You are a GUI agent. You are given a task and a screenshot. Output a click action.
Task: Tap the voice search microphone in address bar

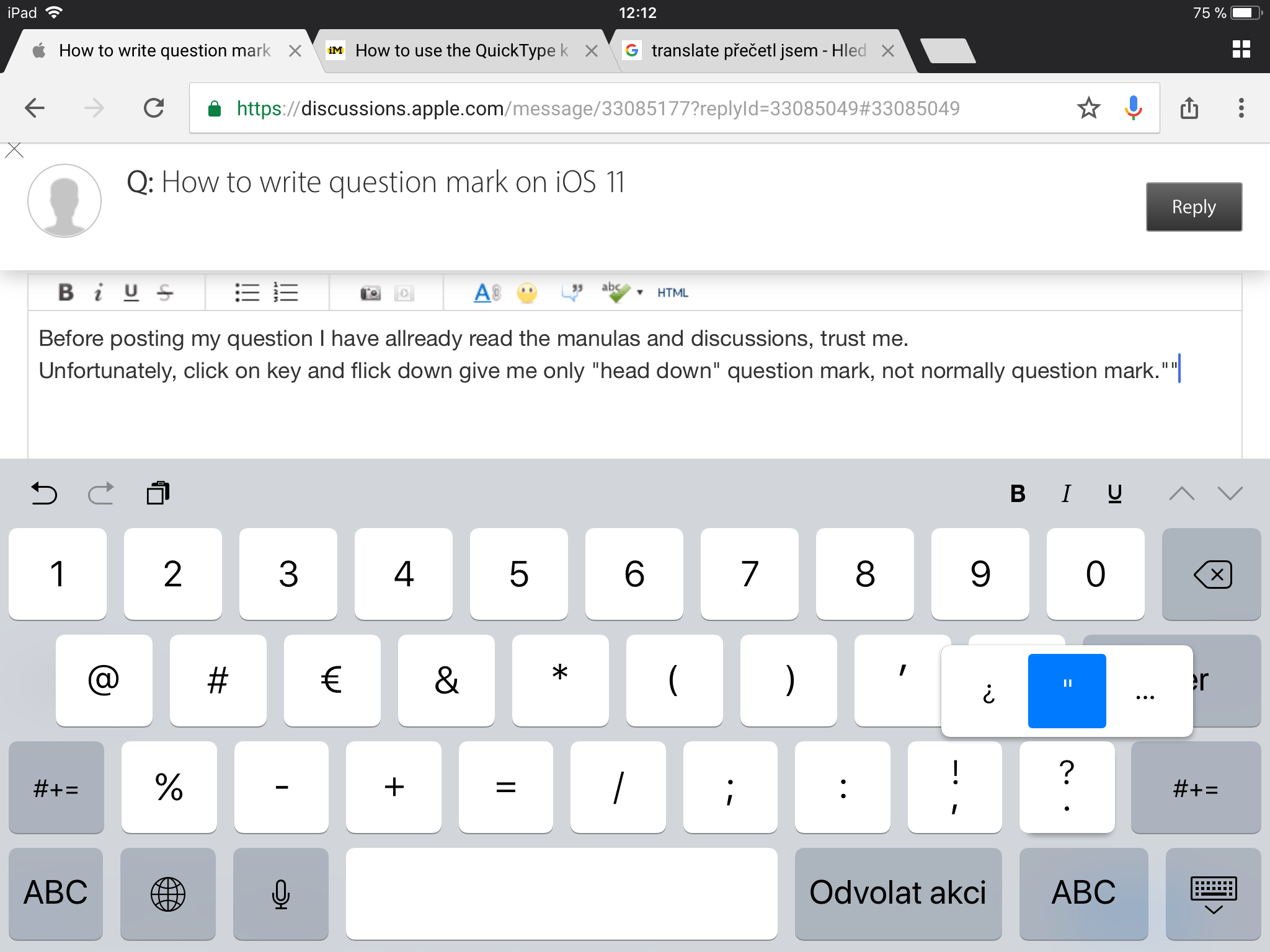(1133, 108)
